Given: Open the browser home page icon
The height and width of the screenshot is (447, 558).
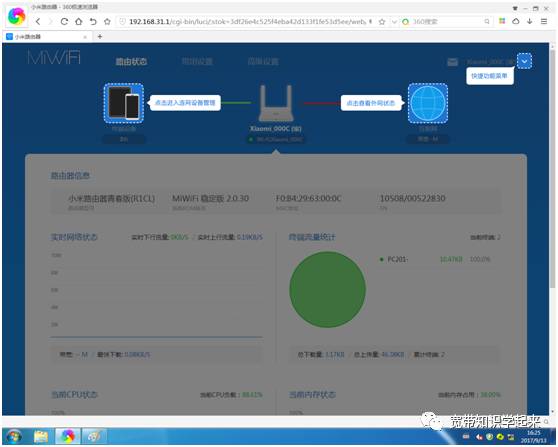Looking at the screenshot, I should point(79,22).
